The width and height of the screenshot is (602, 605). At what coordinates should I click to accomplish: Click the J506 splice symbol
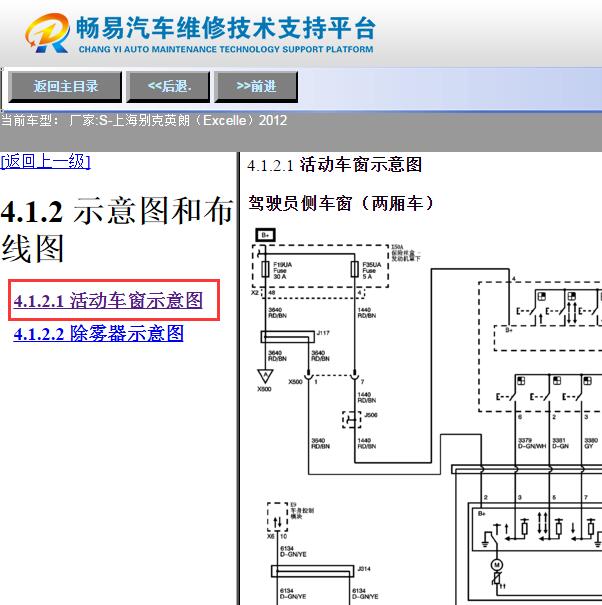(x=352, y=419)
